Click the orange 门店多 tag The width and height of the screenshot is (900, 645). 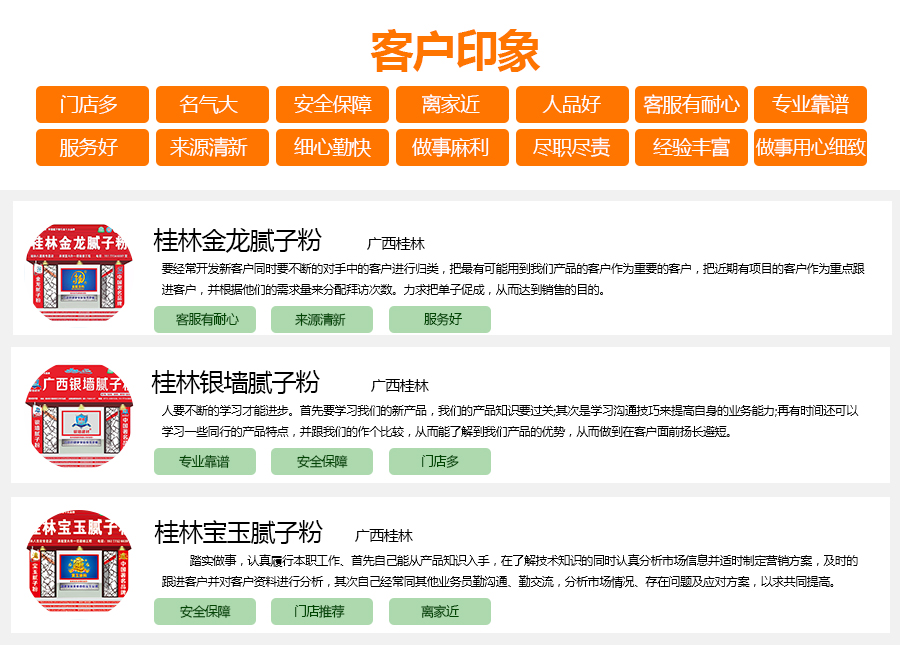pyautogui.click(x=92, y=104)
